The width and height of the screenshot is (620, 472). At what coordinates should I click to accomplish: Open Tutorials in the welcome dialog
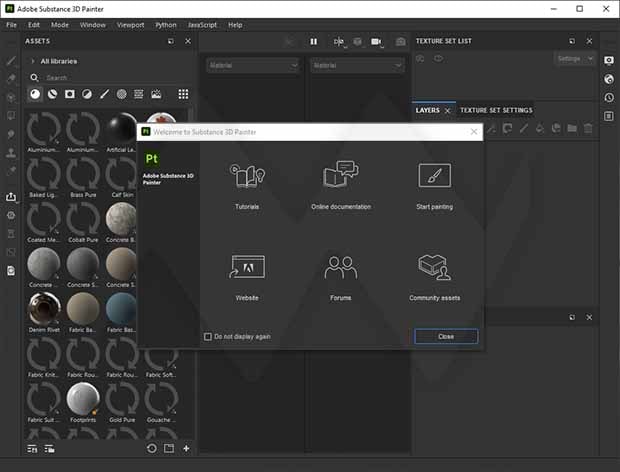tap(247, 186)
